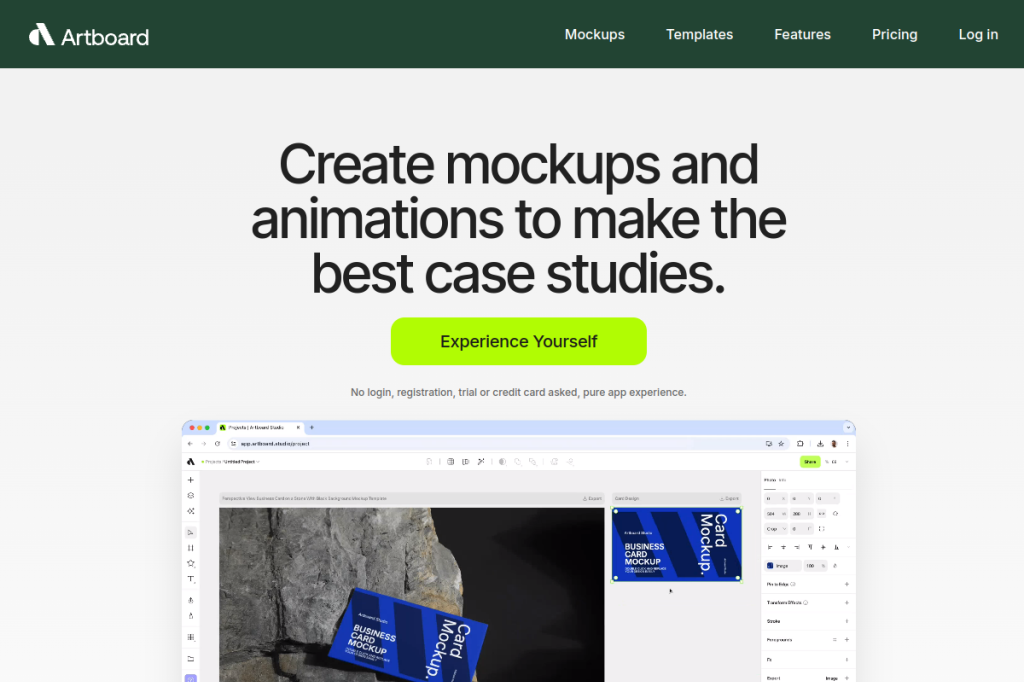This screenshot has height=682, width=1024.
Task: Click the green Share button in app preview
Action: 810,462
